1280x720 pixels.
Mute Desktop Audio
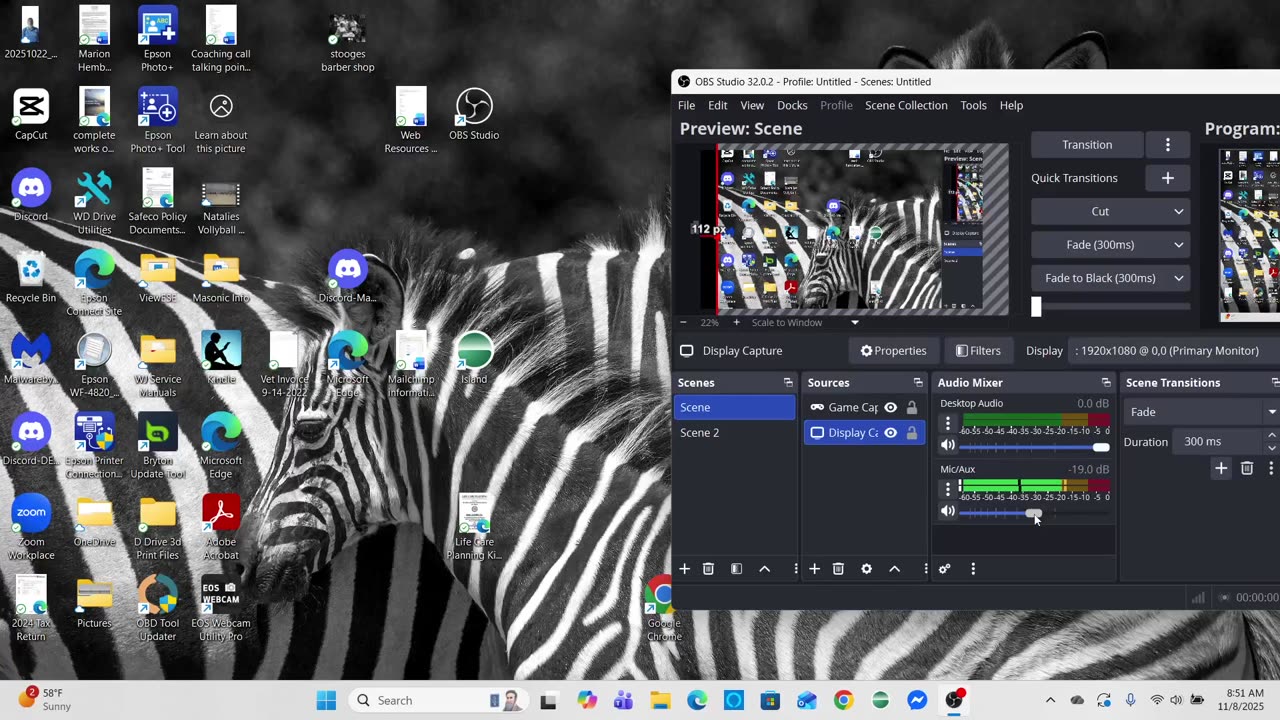pos(948,446)
